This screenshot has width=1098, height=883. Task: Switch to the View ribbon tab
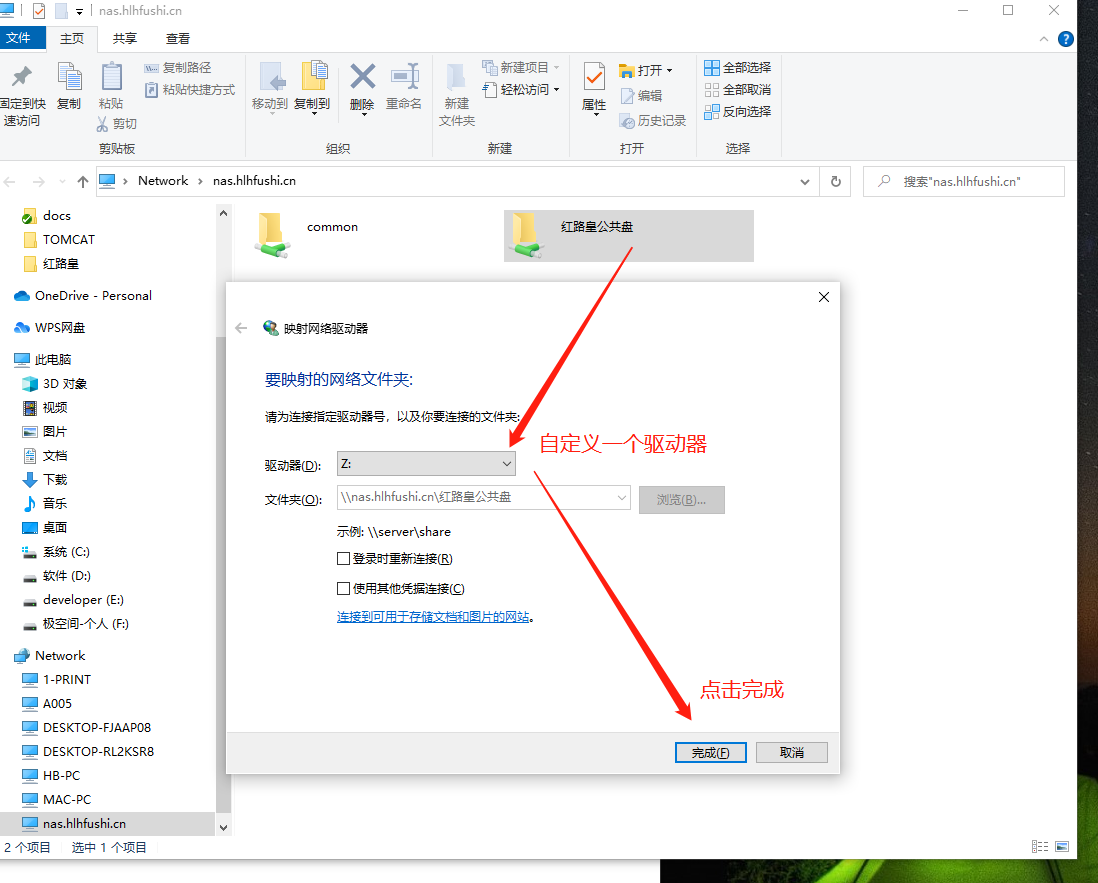click(178, 39)
